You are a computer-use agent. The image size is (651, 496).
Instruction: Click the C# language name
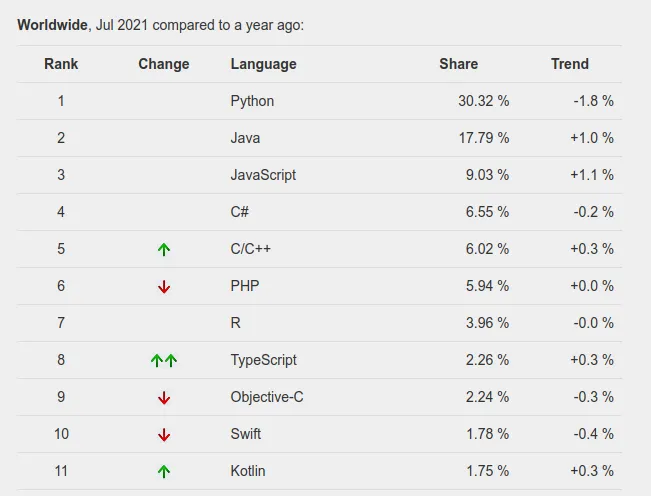(x=240, y=212)
